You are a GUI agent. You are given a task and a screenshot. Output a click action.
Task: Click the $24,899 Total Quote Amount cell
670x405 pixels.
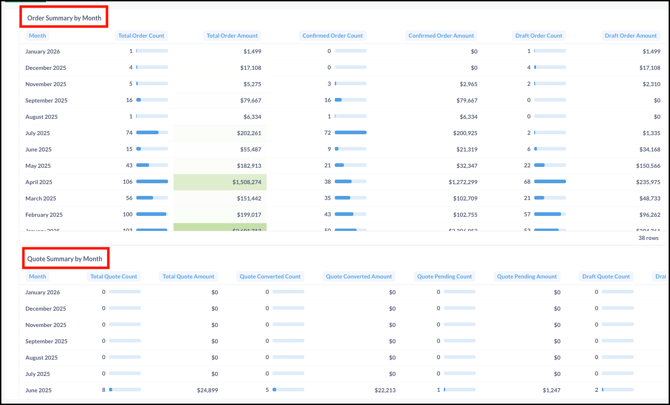coord(207,390)
